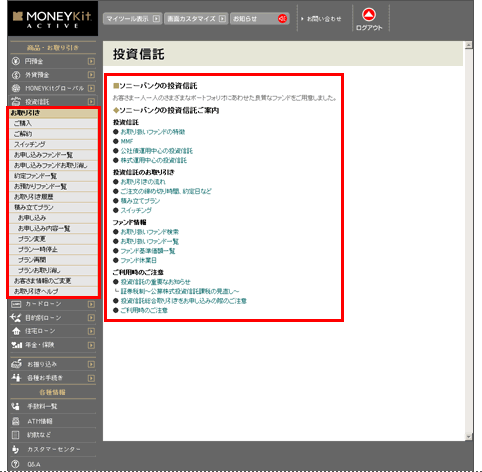Click the 約款など book icon
482x472 pixels.
pos(15,435)
